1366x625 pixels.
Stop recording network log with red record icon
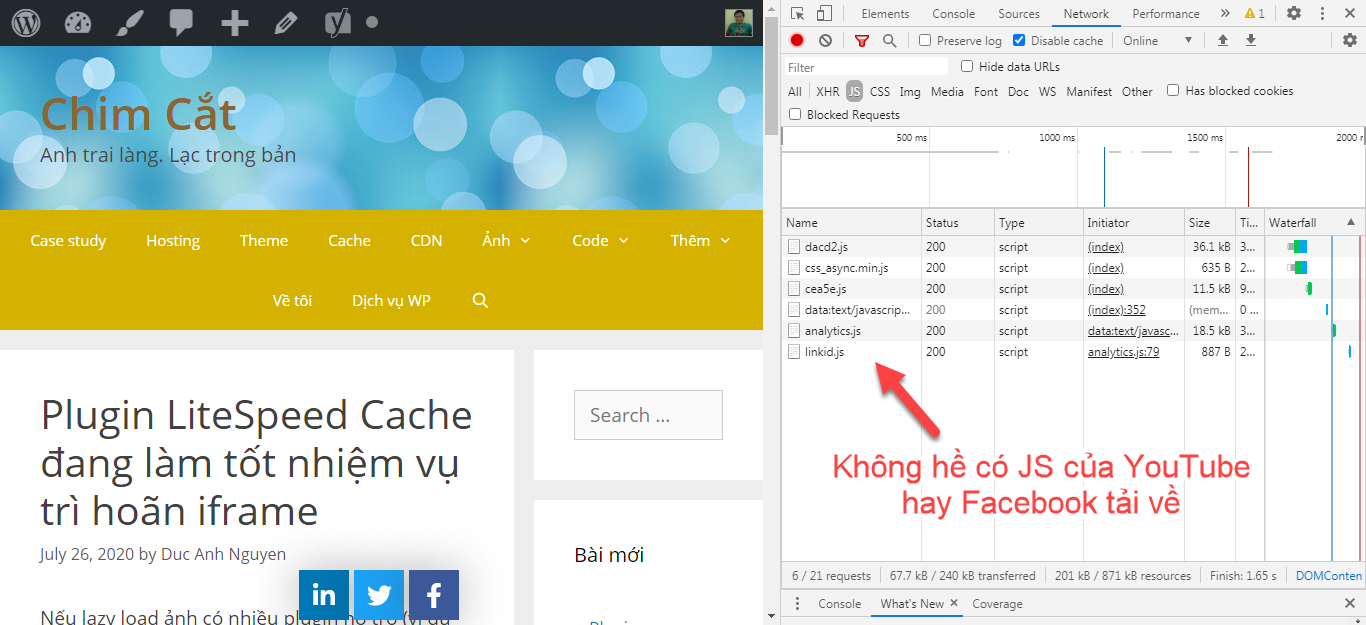[797, 40]
